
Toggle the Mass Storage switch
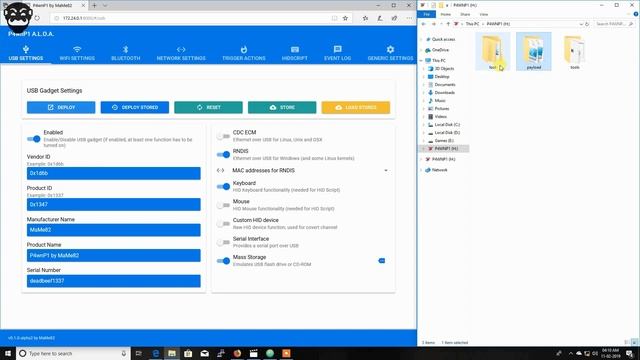[x=223, y=261]
